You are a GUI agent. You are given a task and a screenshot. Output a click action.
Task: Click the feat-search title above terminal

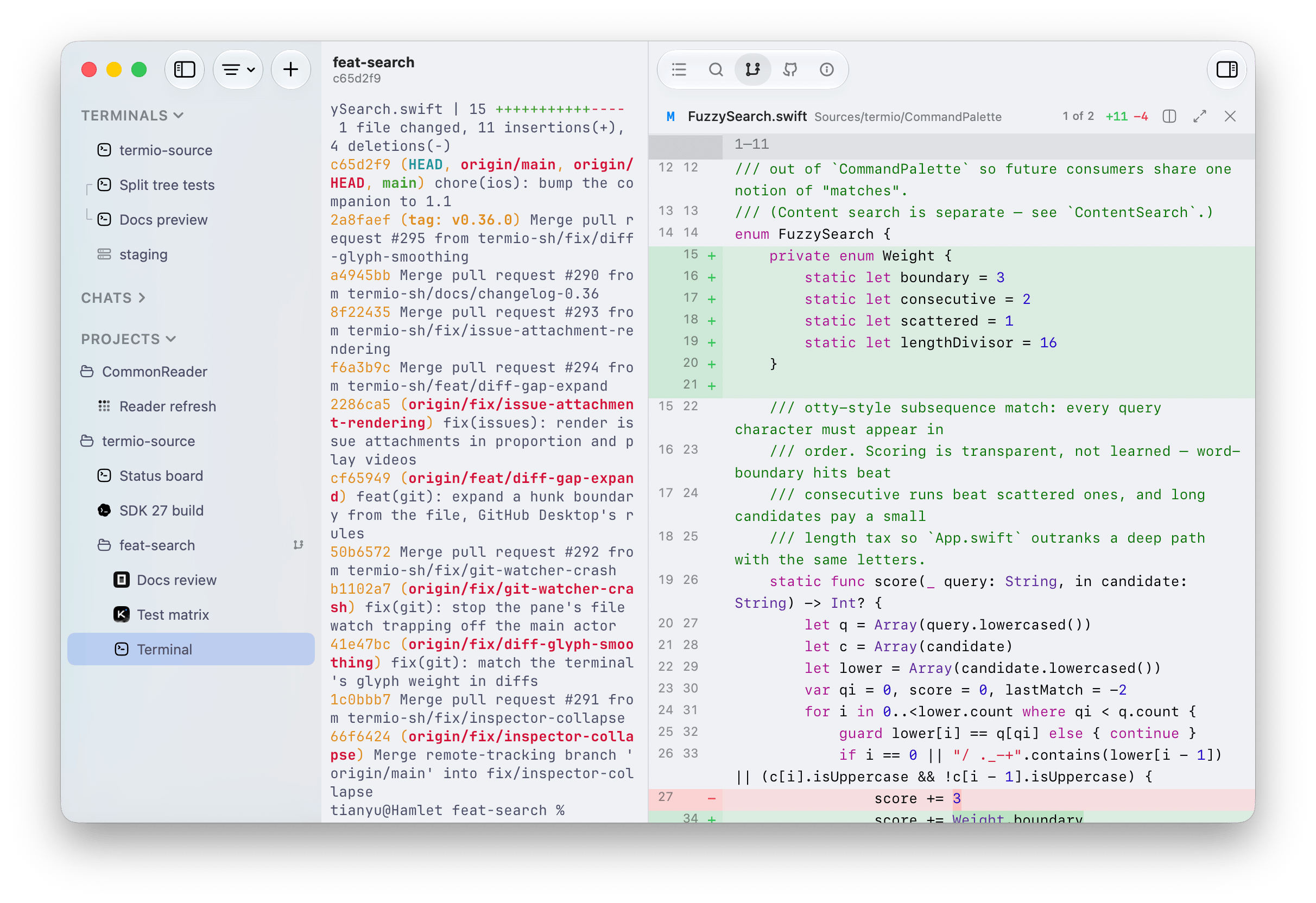pos(374,62)
